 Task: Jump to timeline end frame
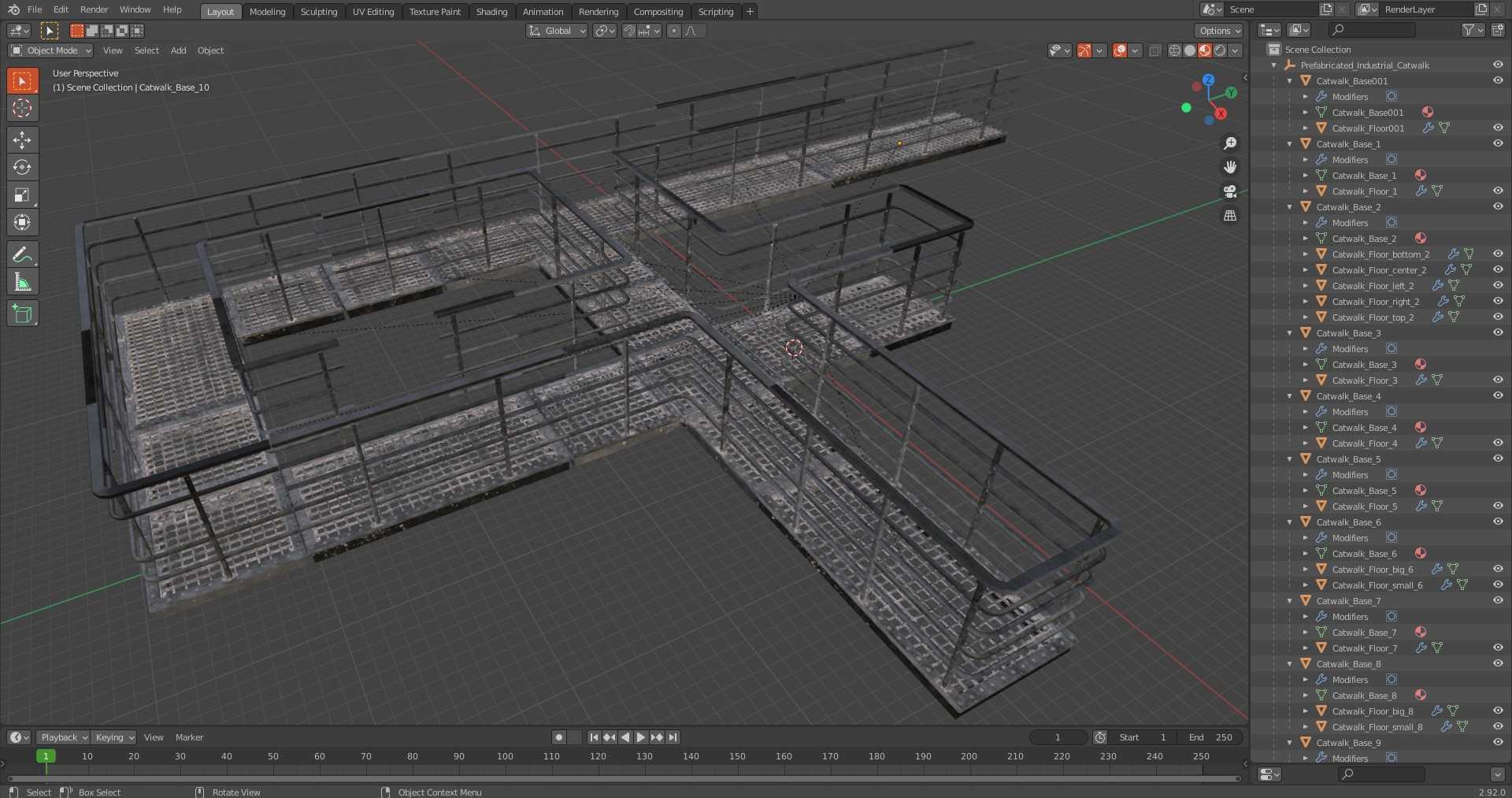(673, 737)
